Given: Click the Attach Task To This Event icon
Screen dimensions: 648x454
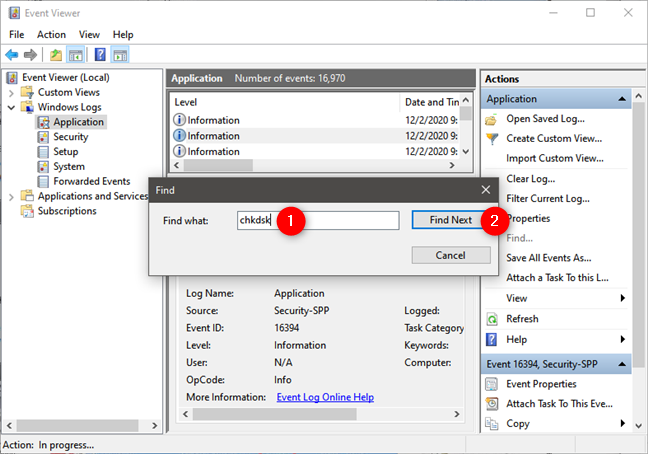Looking at the screenshot, I should tap(492, 404).
